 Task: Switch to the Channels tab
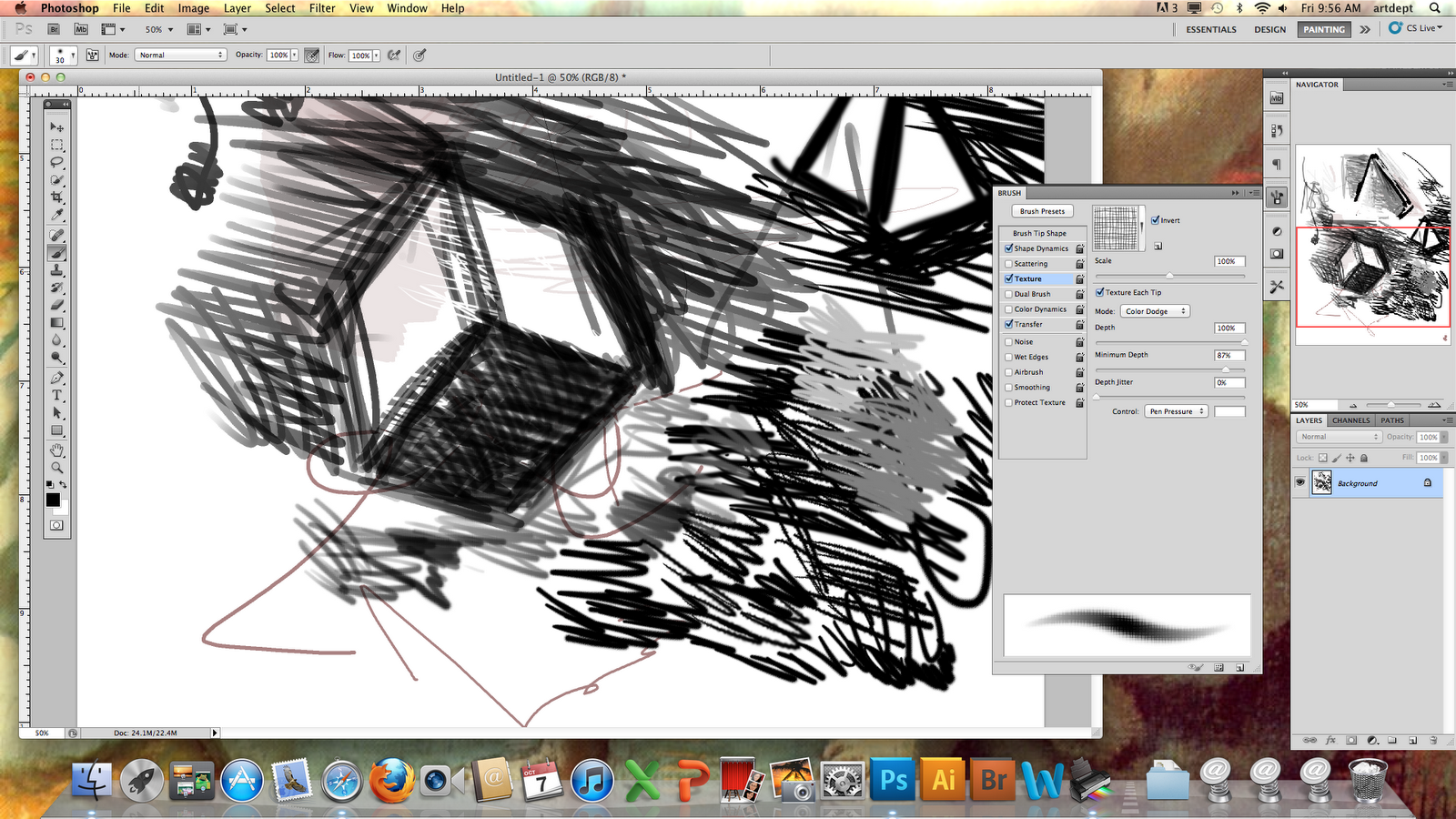tap(1350, 420)
